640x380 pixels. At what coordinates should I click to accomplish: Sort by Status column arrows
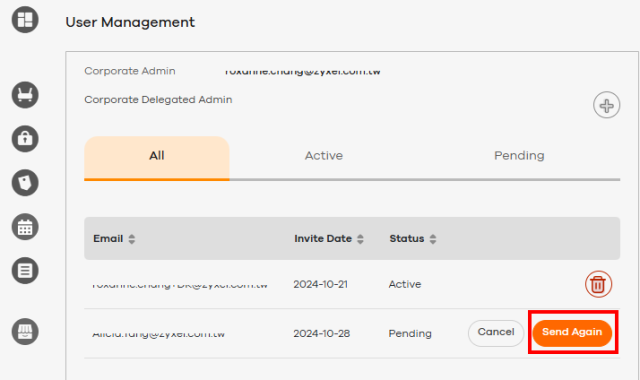[433, 239]
